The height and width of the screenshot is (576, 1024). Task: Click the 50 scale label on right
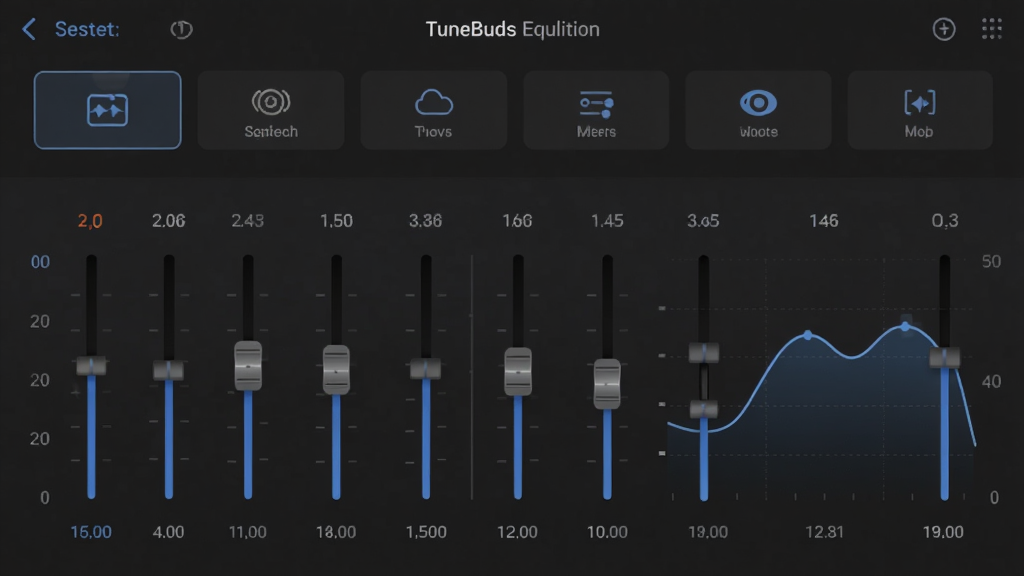coord(991,262)
